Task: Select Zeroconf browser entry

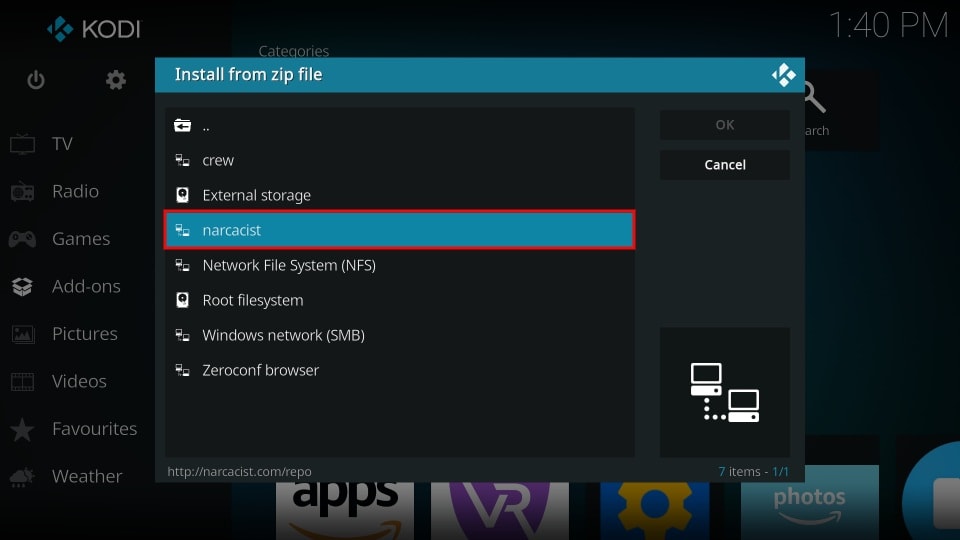Action: pyautogui.click(x=399, y=370)
